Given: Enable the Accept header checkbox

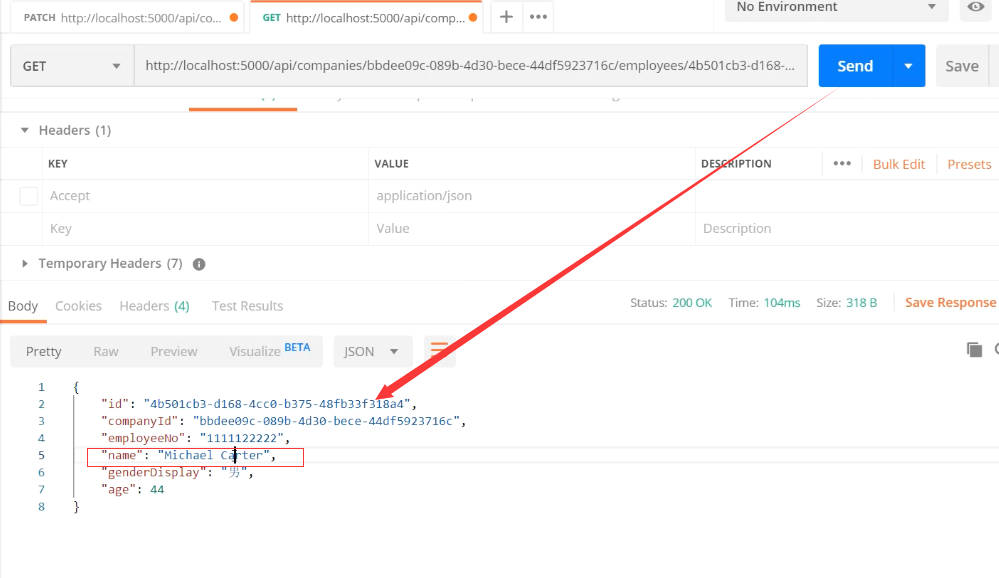Looking at the screenshot, I should pos(29,196).
